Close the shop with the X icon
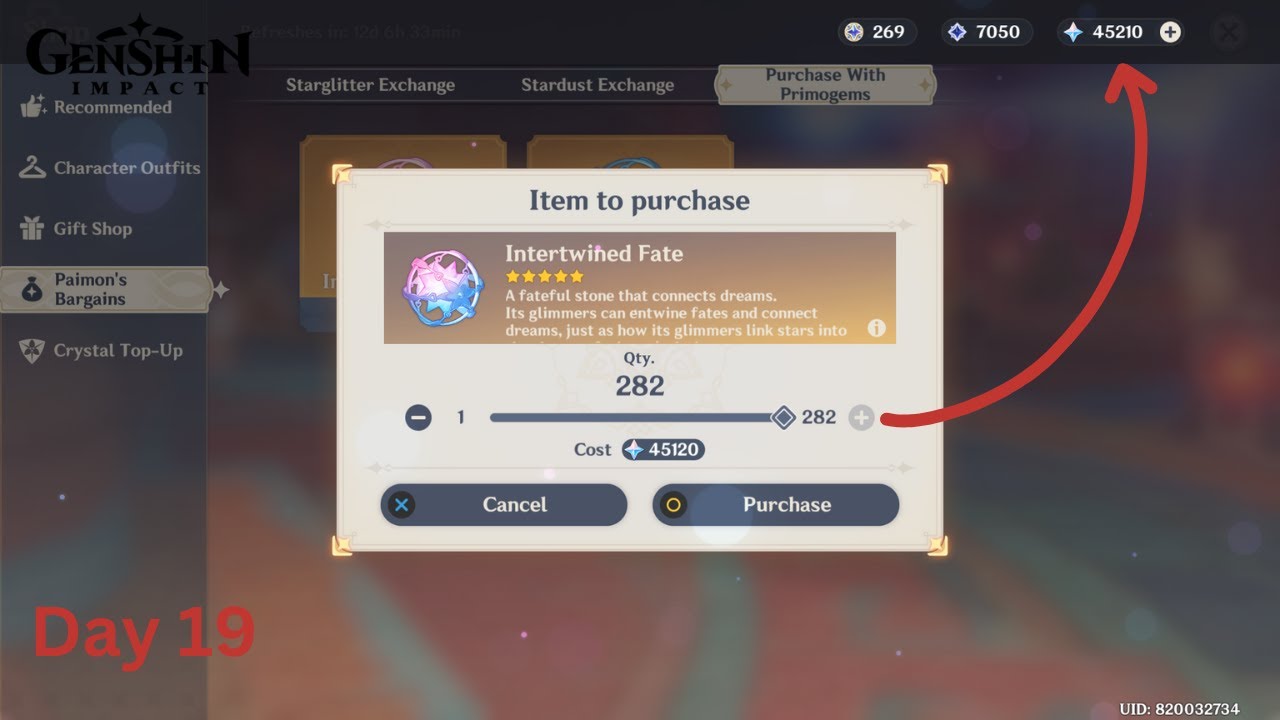 [x=1228, y=33]
